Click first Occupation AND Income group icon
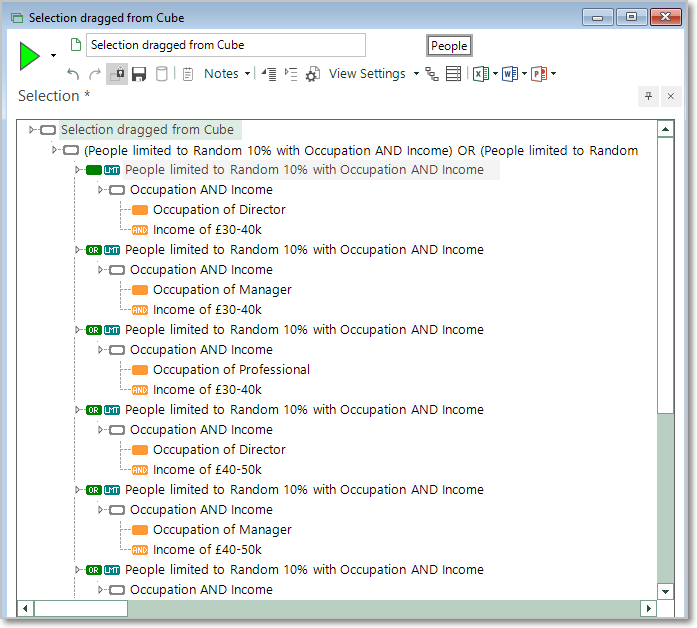Image resolution: width=697 pixels, height=628 pixels. [x=117, y=190]
